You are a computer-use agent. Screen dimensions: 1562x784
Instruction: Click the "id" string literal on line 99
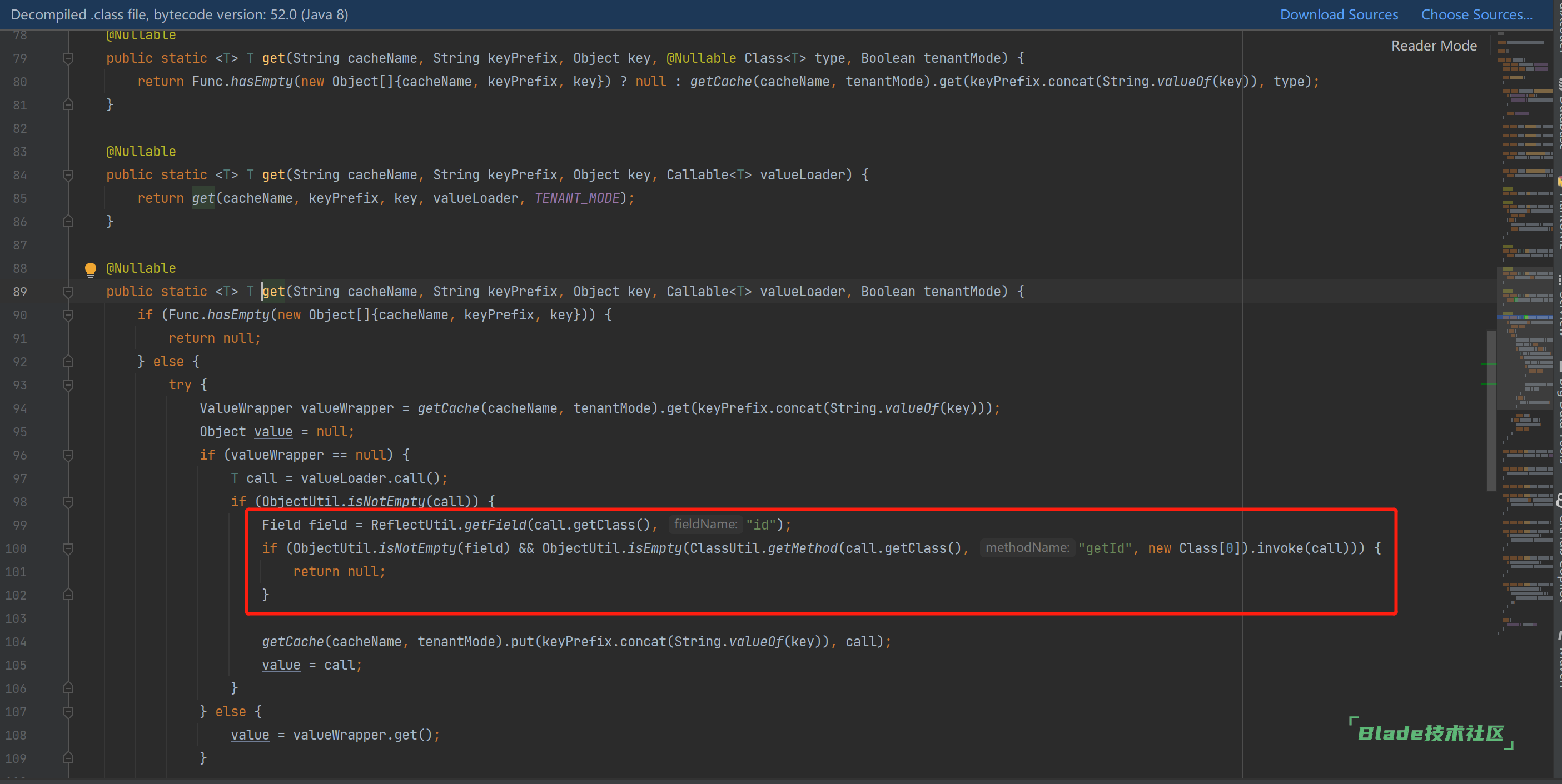point(761,525)
